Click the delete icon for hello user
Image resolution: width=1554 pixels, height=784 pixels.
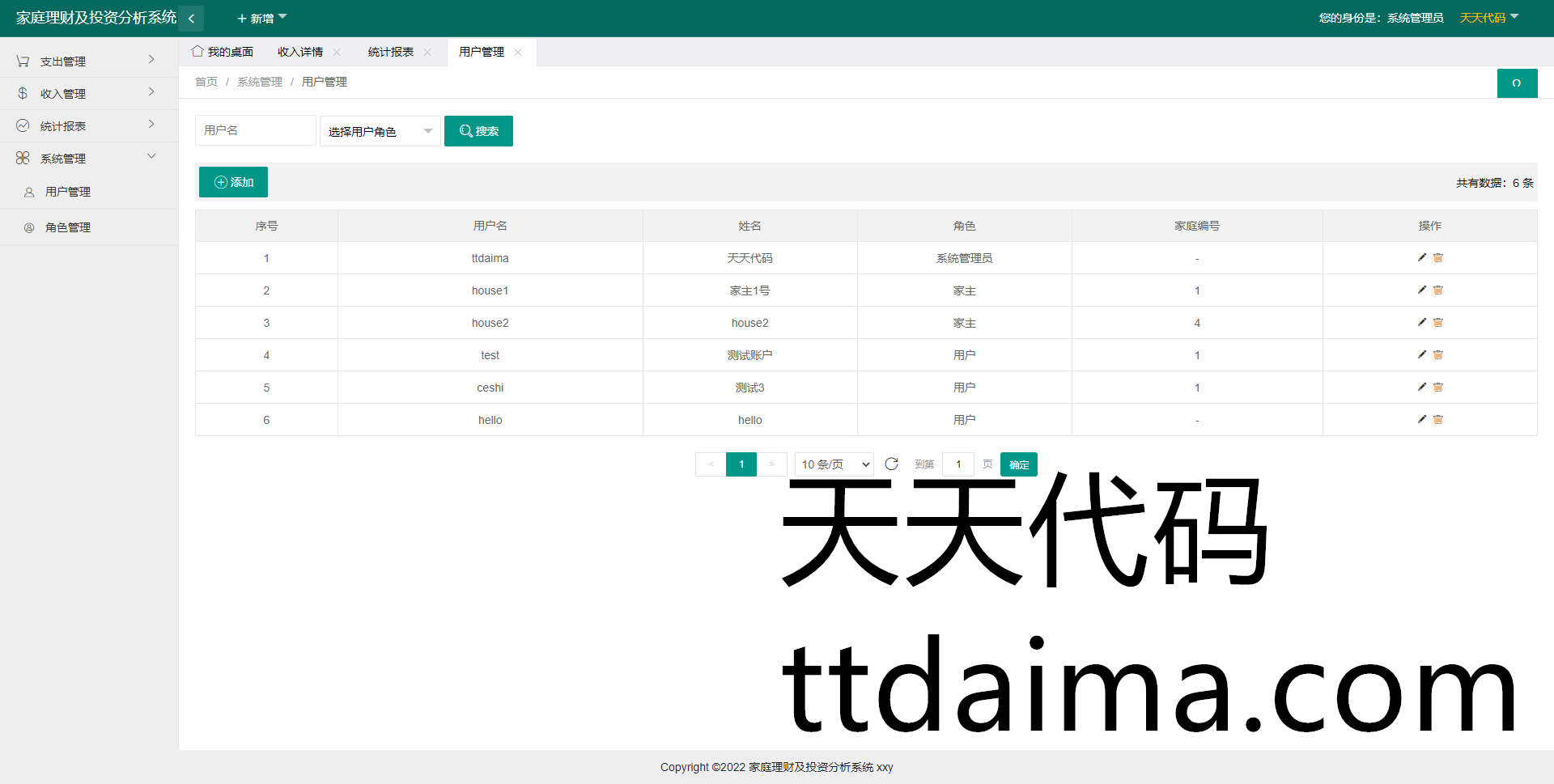point(1438,419)
